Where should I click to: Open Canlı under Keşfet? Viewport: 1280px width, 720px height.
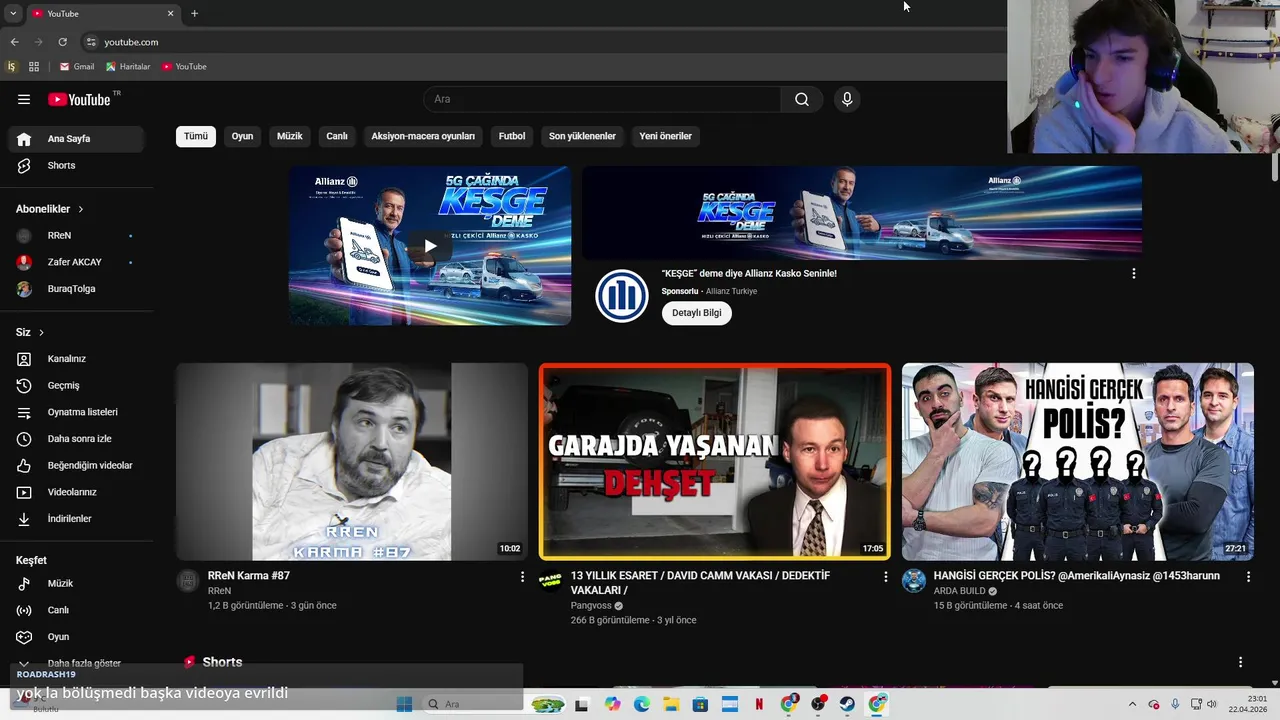pyautogui.click(x=76, y=610)
